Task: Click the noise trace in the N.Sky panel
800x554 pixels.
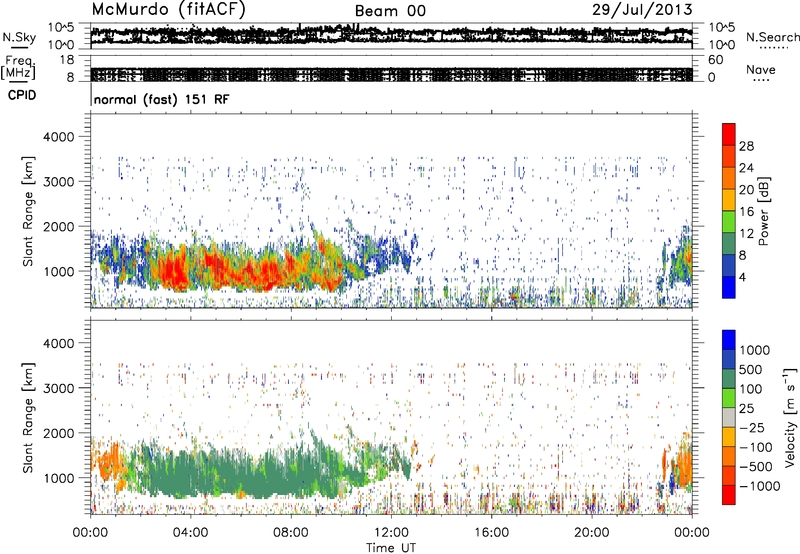Action: [391, 35]
